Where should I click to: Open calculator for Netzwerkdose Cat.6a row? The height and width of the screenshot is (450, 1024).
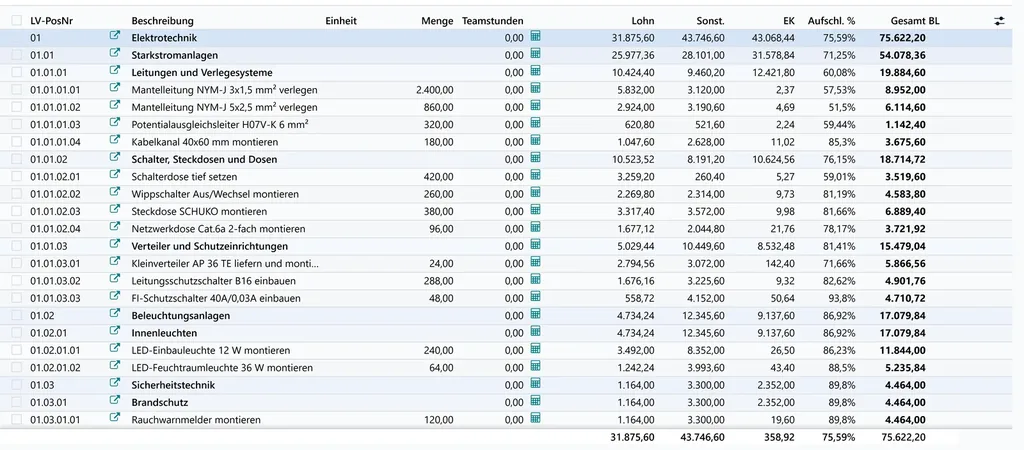click(x=536, y=227)
